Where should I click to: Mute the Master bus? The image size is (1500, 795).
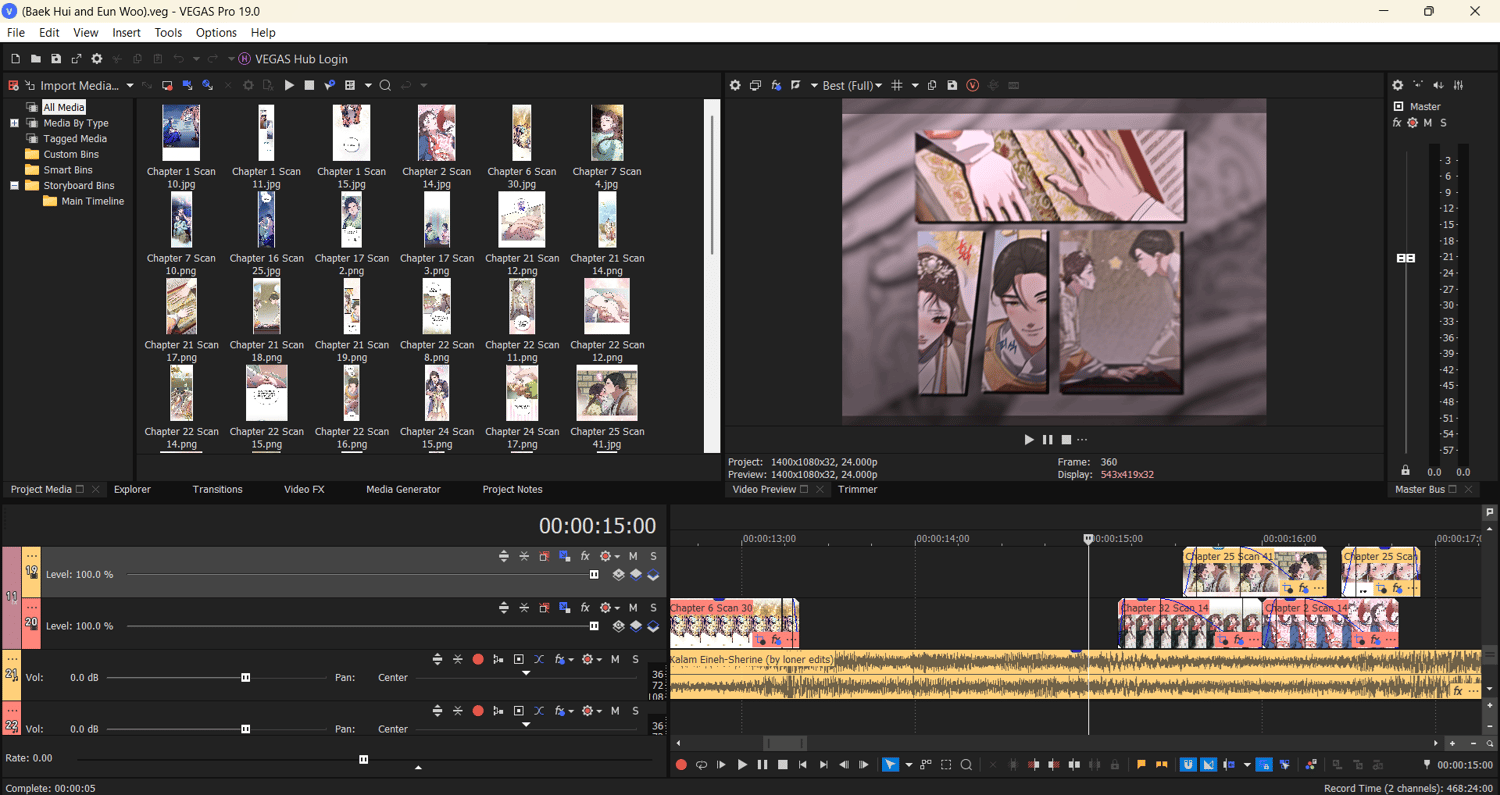(x=1428, y=123)
